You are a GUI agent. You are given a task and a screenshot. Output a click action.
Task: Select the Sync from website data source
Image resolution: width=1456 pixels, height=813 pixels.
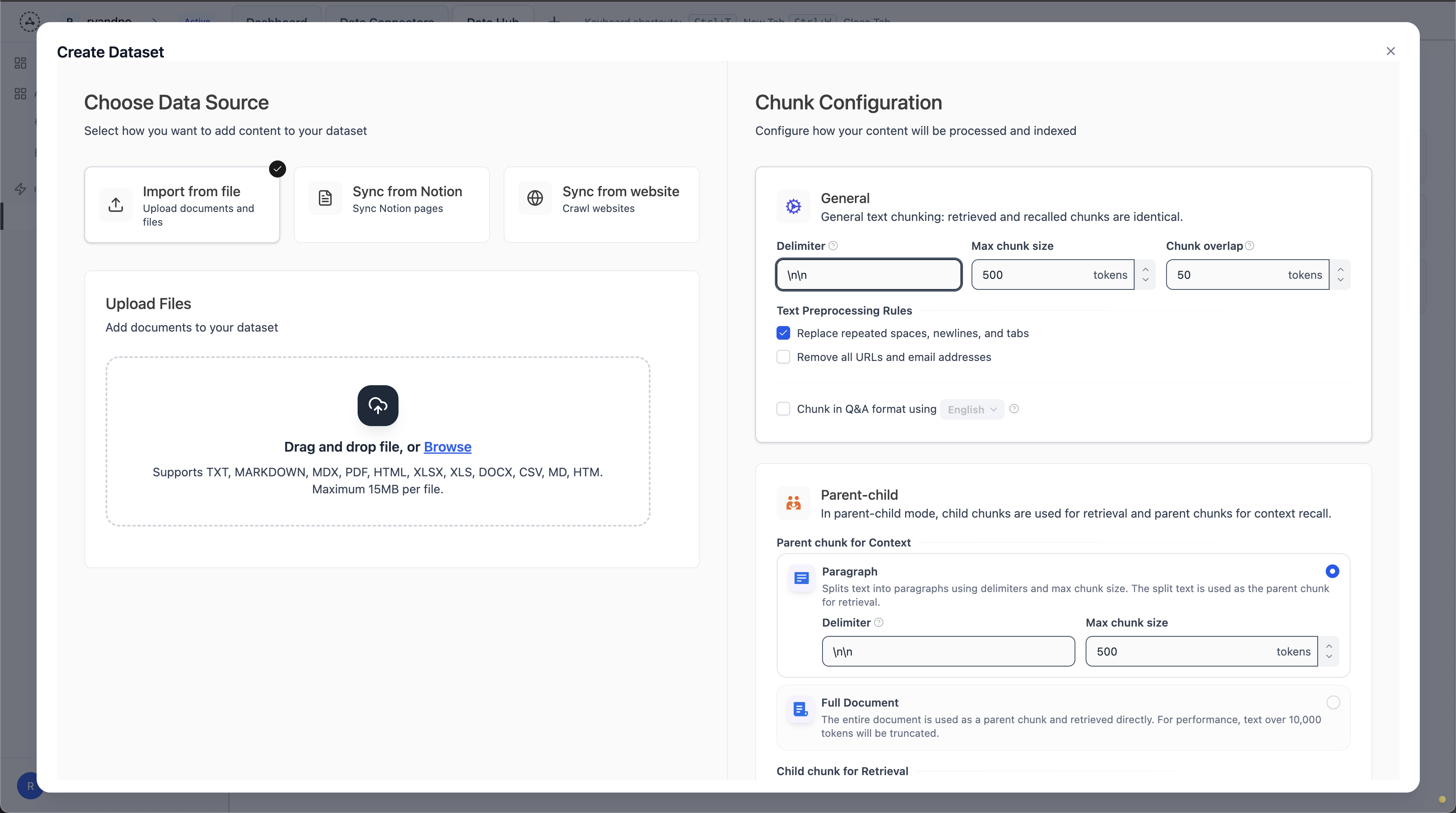click(x=602, y=204)
